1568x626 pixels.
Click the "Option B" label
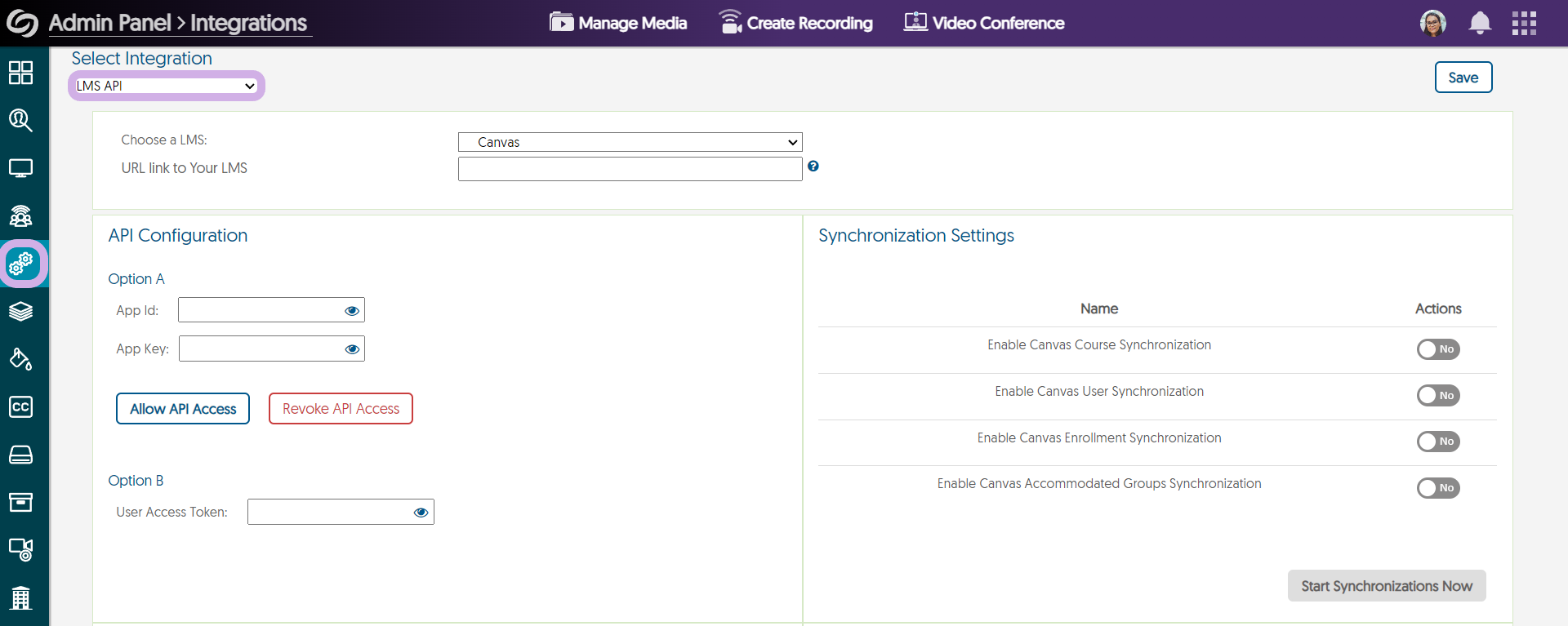point(136,481)
